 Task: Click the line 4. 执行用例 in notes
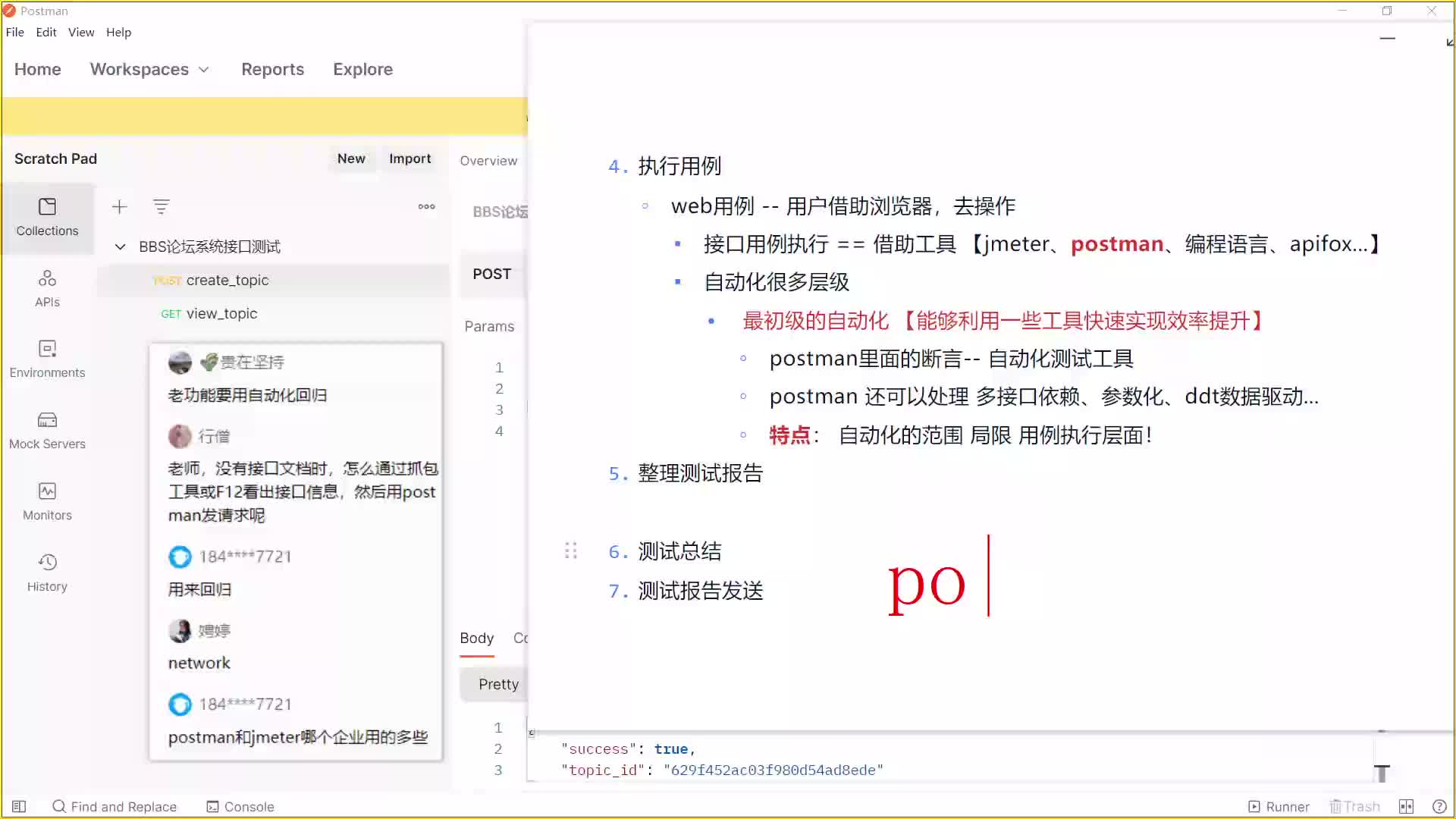tap(664, 166)
